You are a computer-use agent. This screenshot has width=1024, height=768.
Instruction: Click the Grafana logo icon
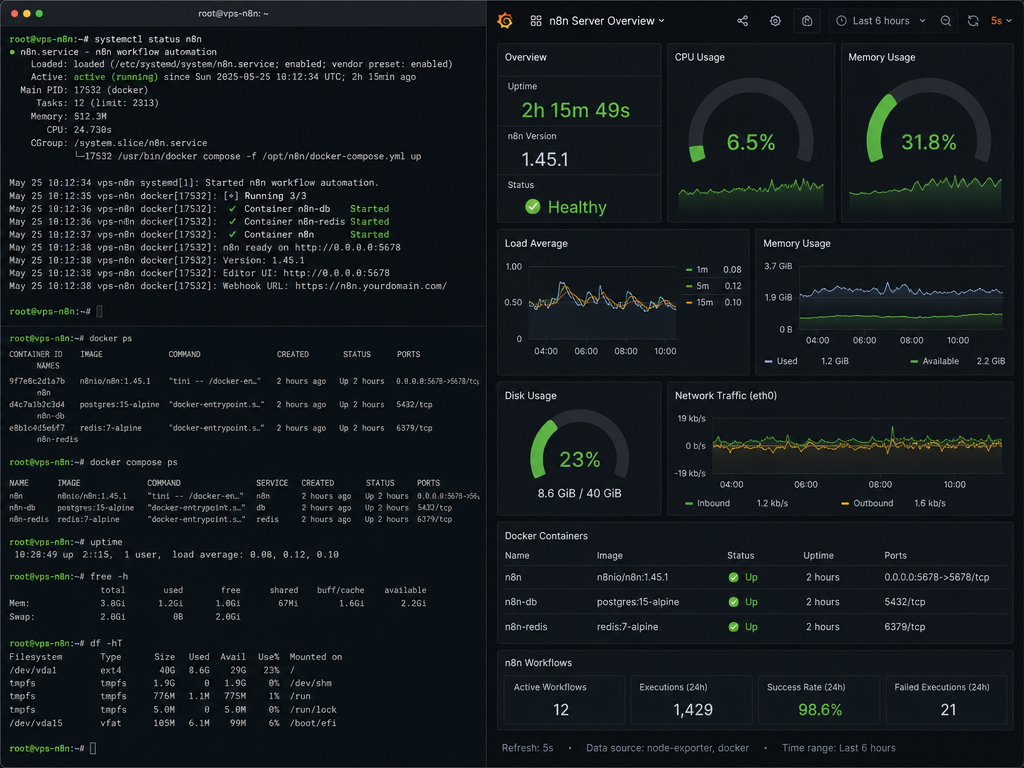[505, 21]
